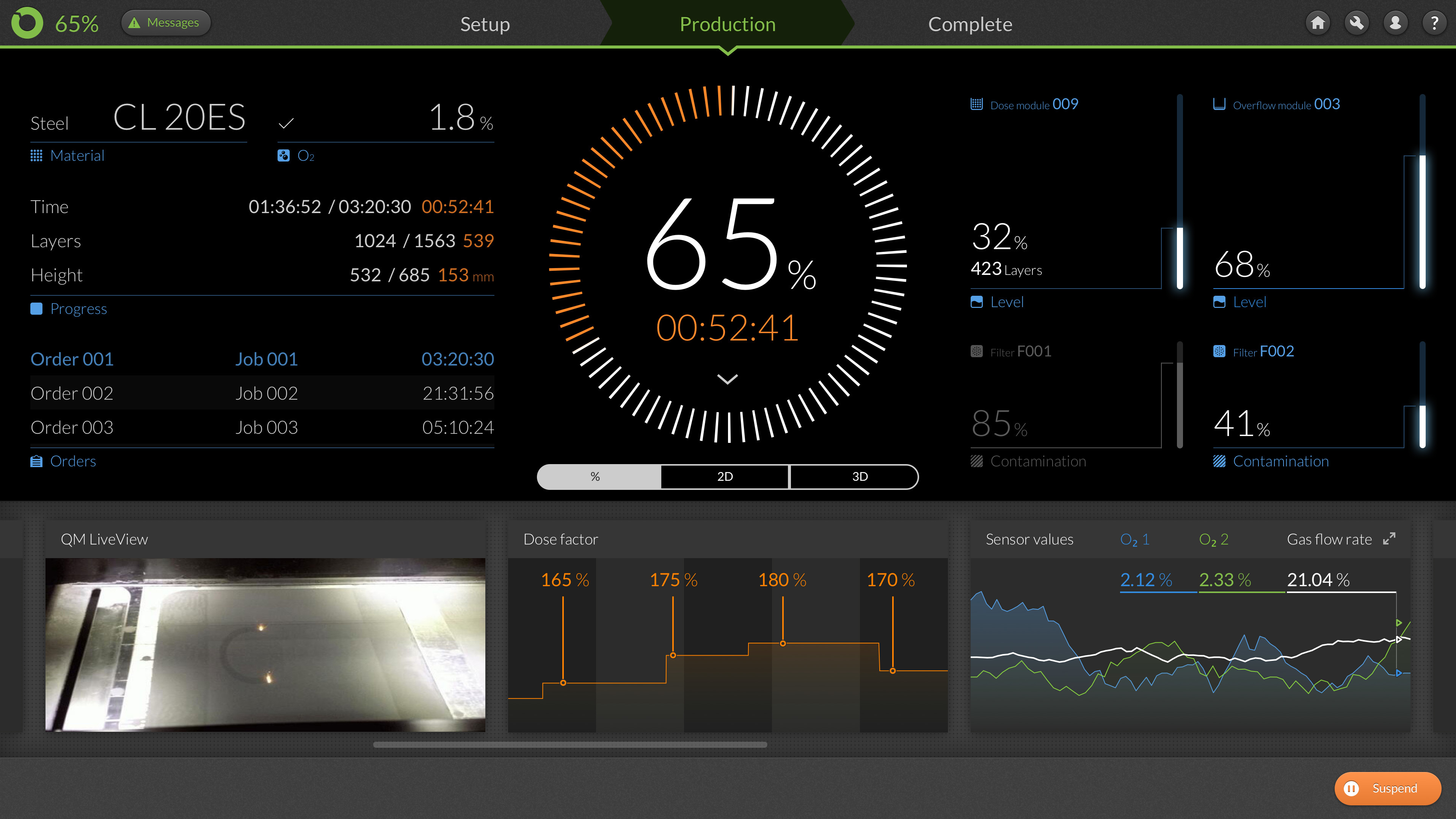Expand the Sensor values panel
The width and height of the screenshot is (1456, 819).
click(x=1389, y=539)
